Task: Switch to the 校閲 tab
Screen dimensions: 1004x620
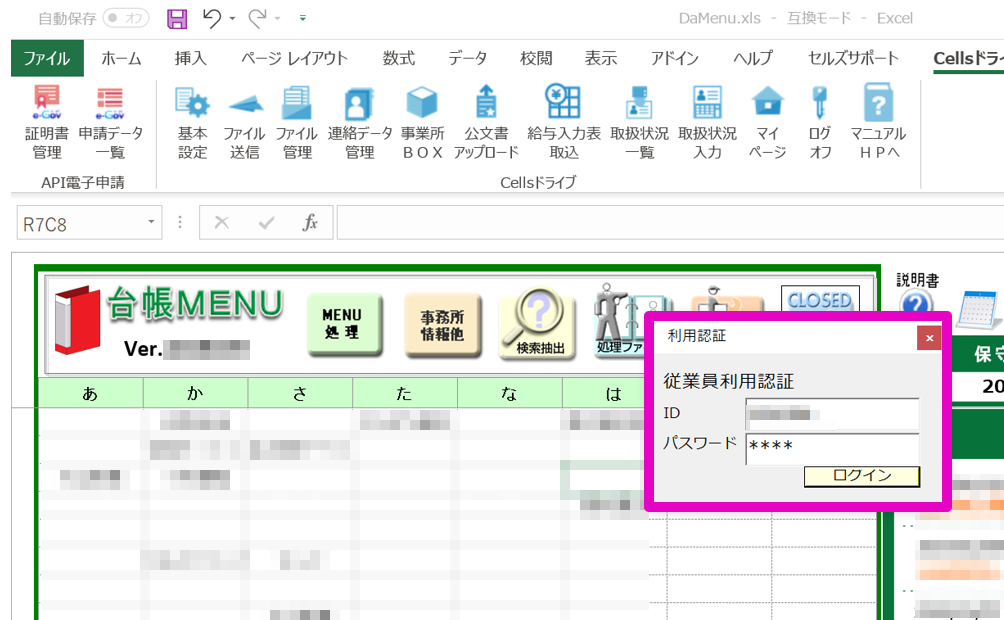Action: (536, 58)
